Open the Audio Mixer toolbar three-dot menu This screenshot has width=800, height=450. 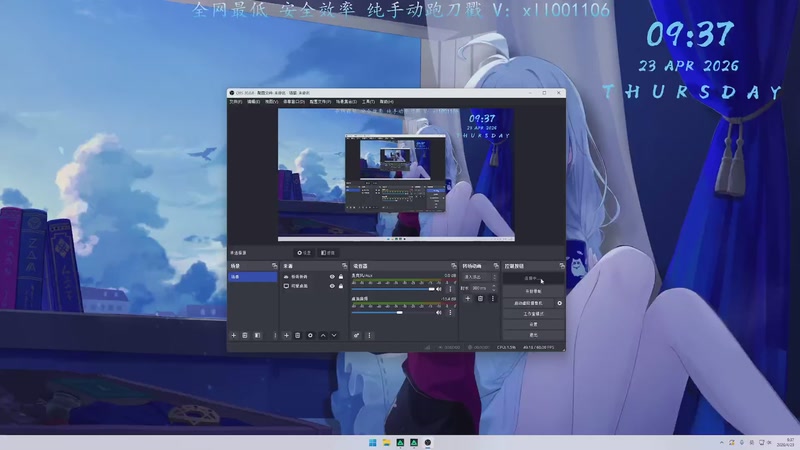click(x=369, y=335)
